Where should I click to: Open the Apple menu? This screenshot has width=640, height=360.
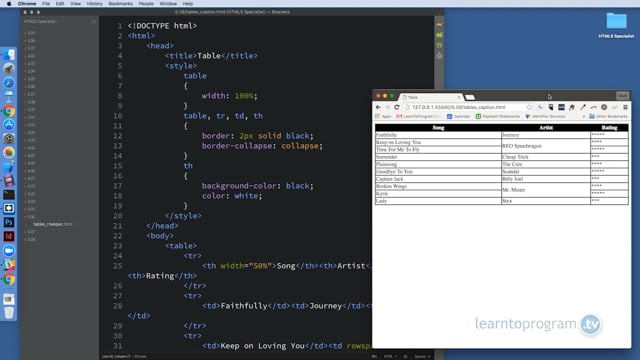9,4
